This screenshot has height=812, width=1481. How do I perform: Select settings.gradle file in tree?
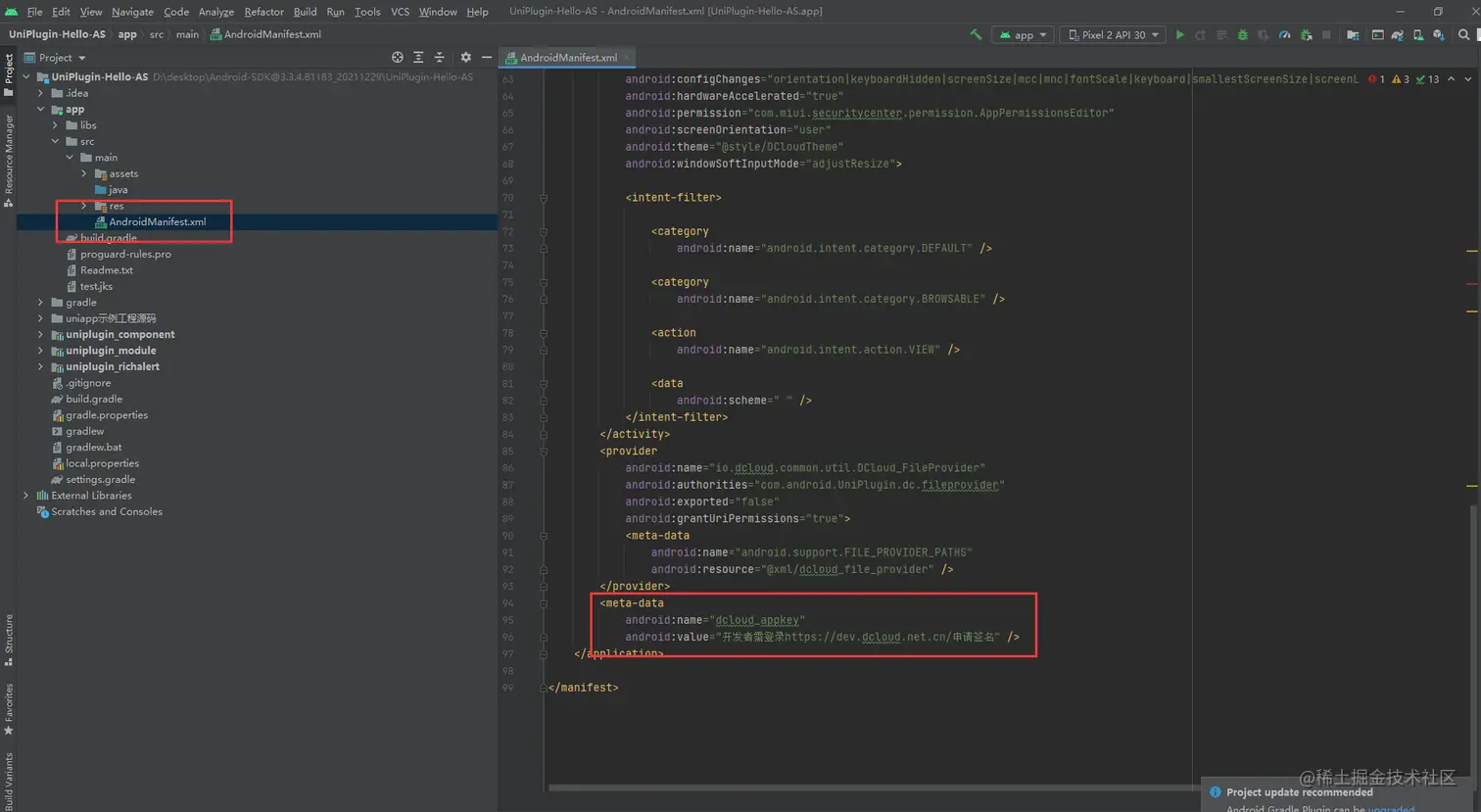coord(100,480)
